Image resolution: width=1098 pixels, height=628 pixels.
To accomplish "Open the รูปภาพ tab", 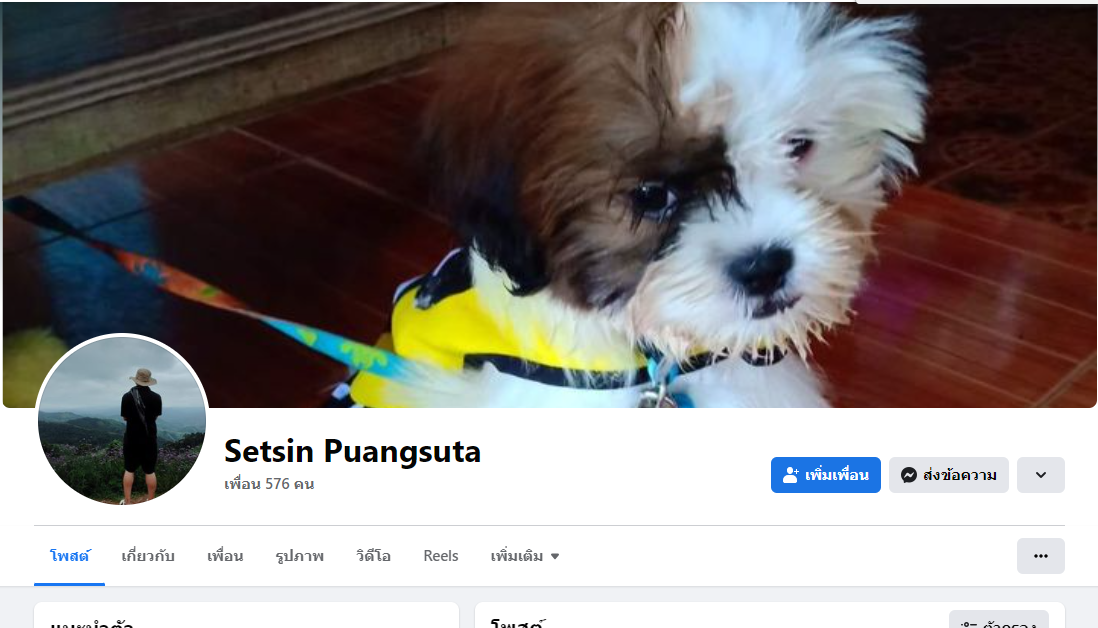I will point(299,556).
